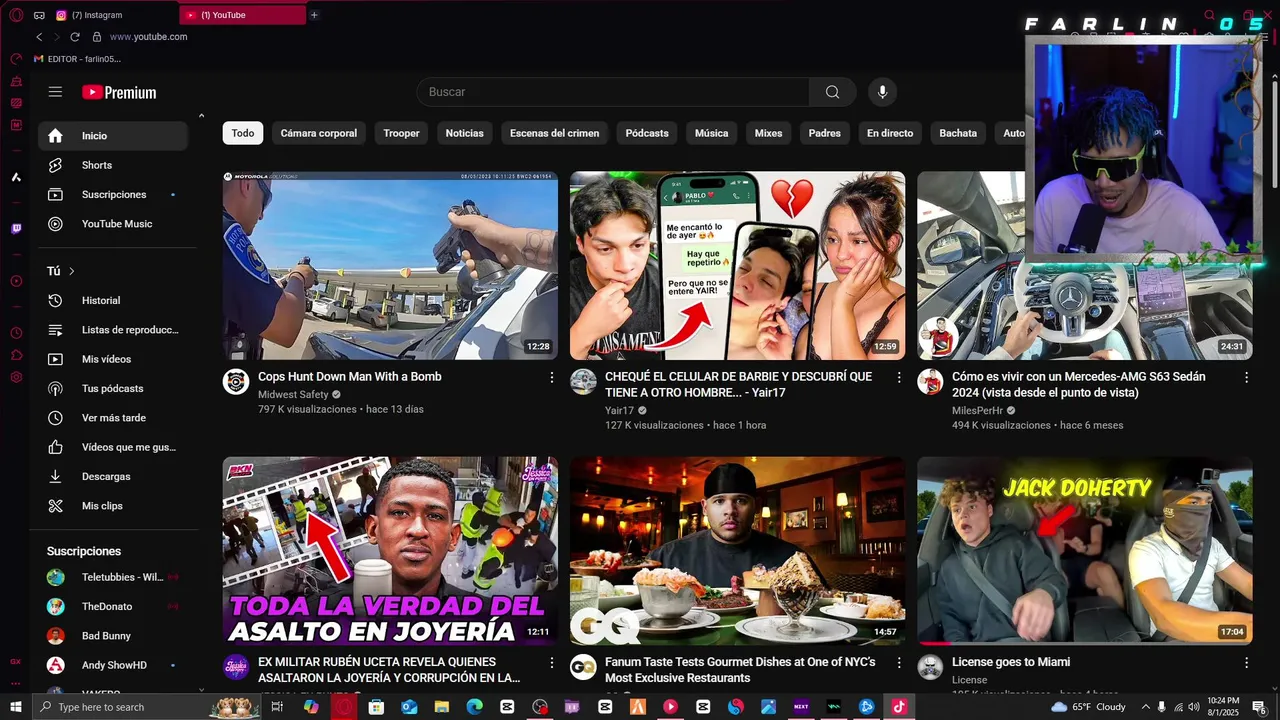Open options menu for Yair17 Barbie video

point(899,377)
